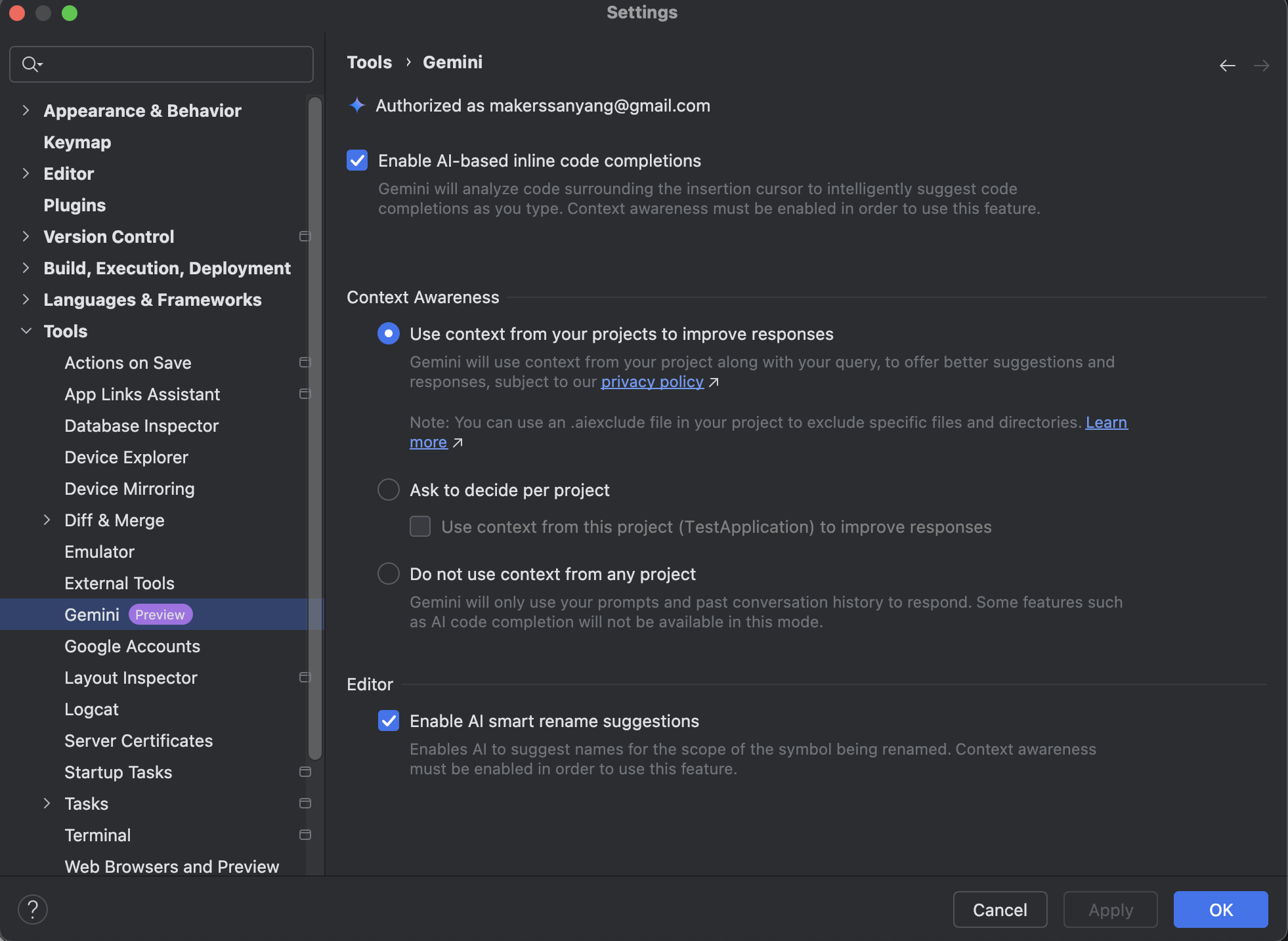Open the Logcat settings page

click(91, 709)
